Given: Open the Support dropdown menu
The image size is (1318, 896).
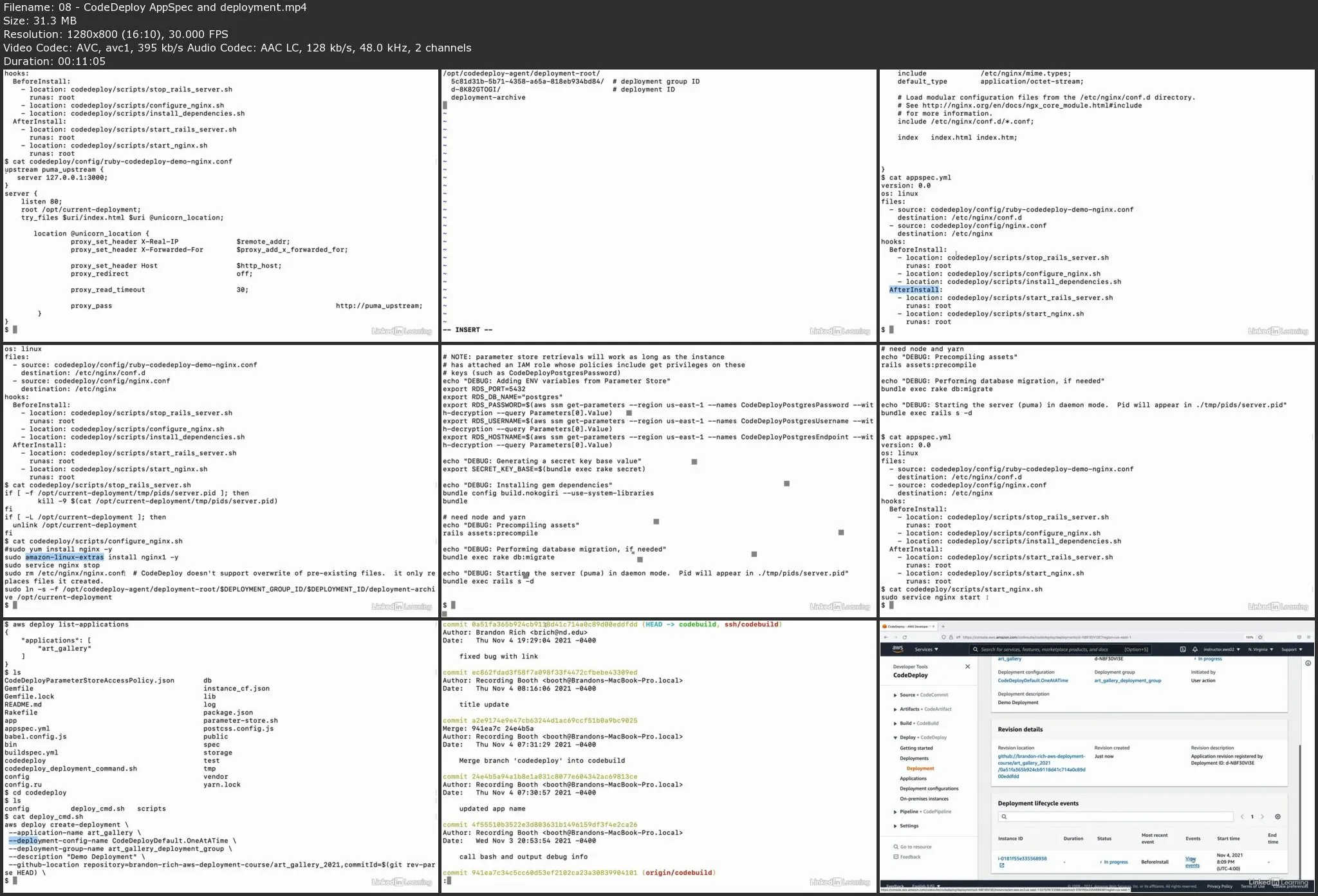Looking at the screenshot, I should [x=1292, y=649].
